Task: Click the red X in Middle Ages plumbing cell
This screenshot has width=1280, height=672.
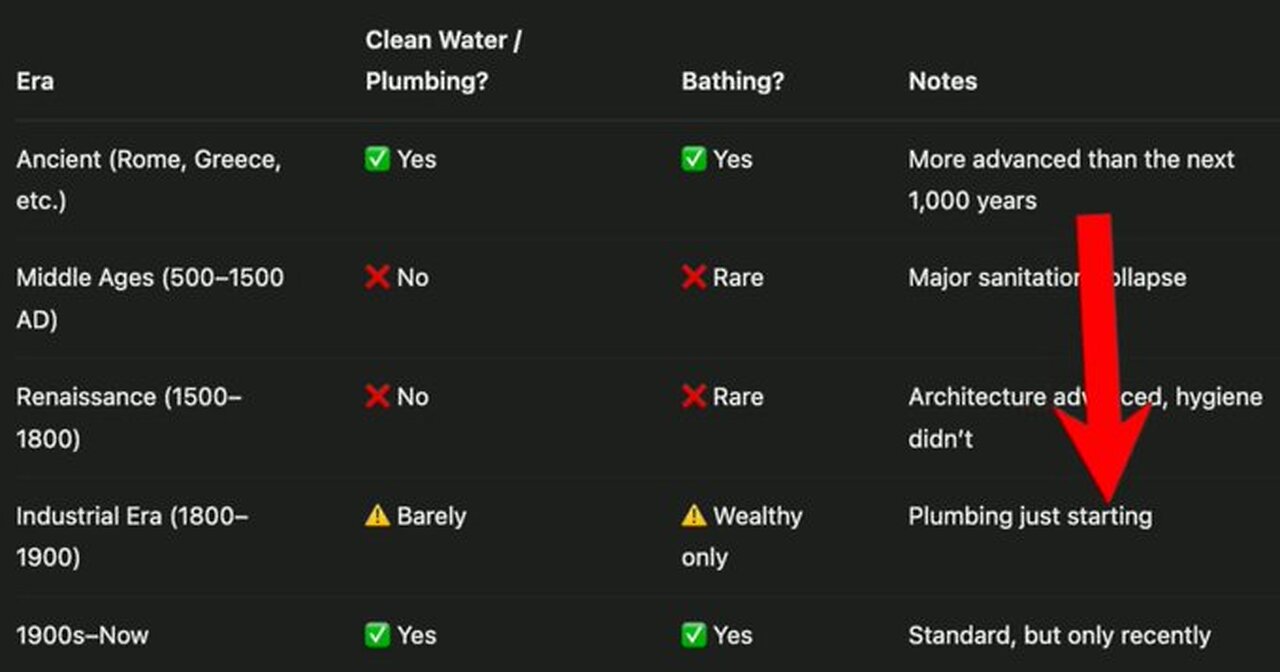Action: click(377, 277)
